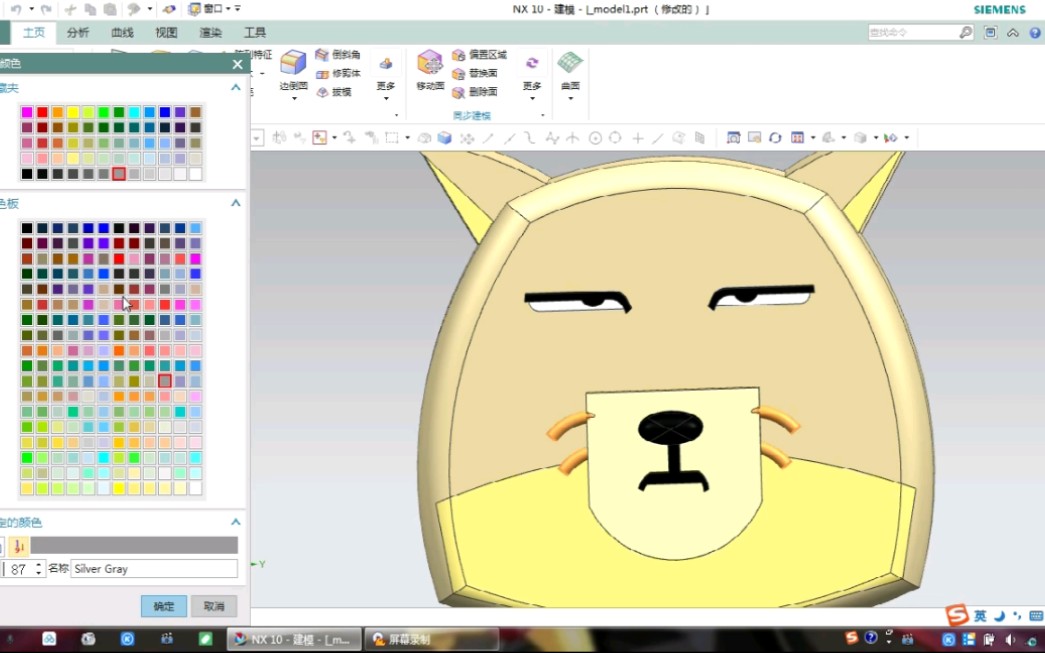Select the 偏置区域 offset region tool
Viewport: 1045px width, 653px height.
click(x=480, y=55)
